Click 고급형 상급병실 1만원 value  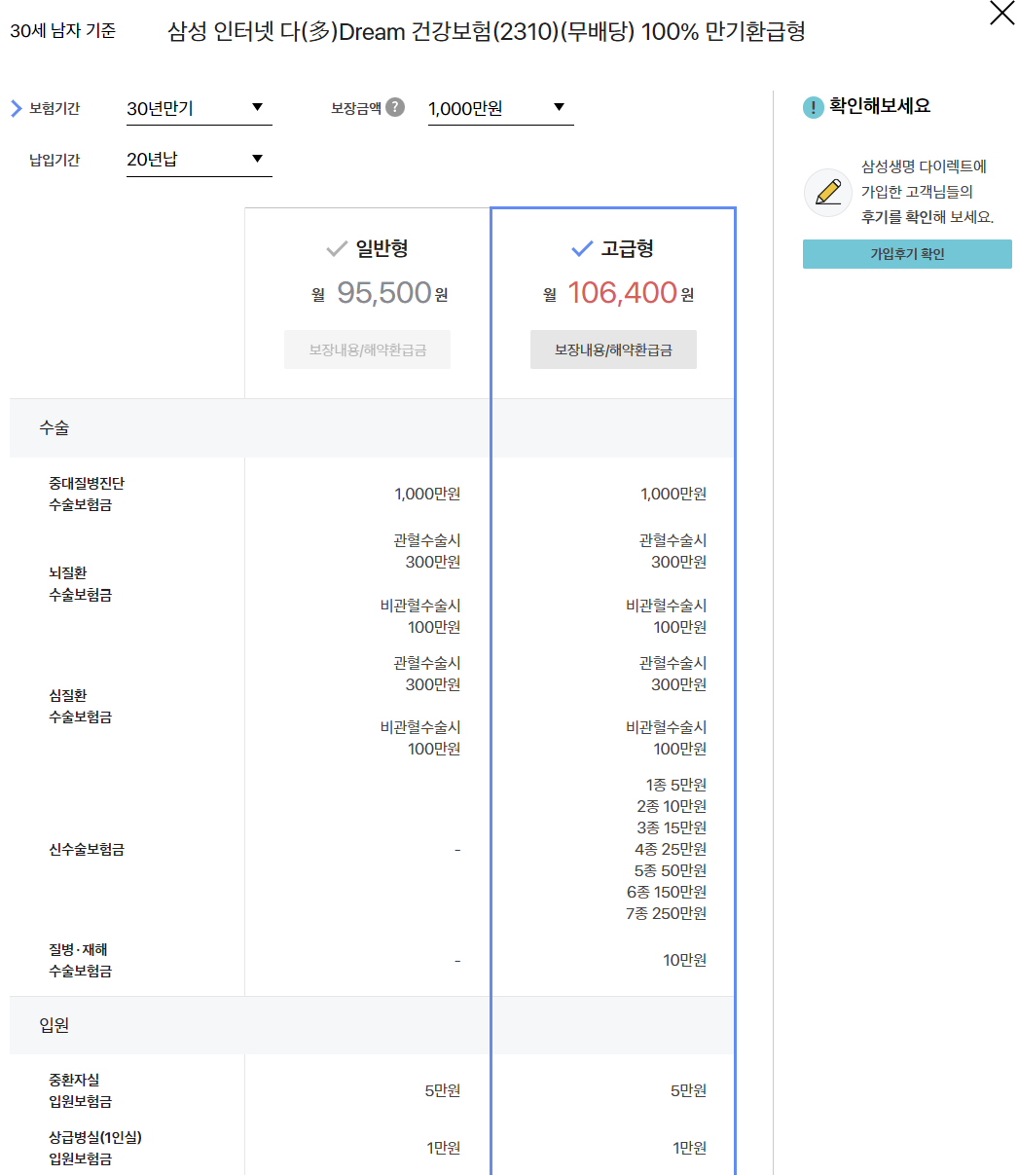[689, 1148]
